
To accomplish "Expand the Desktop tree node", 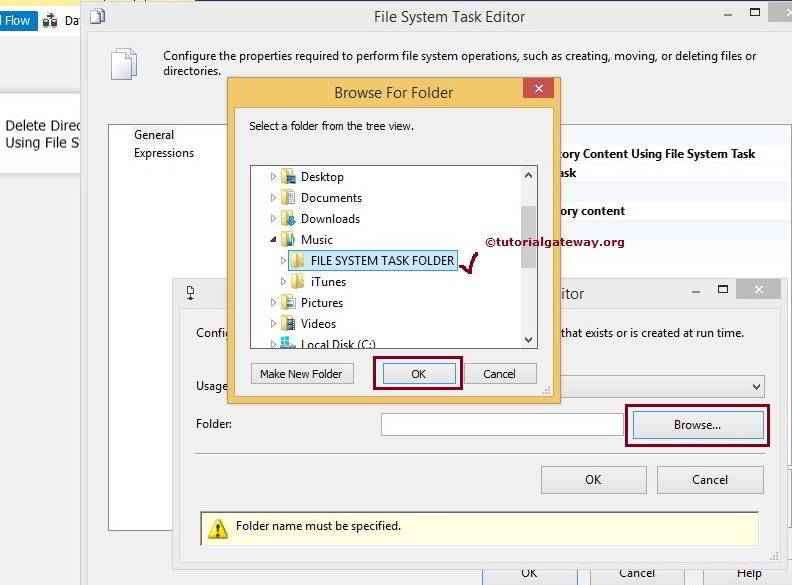I will [x=273, y=177].
